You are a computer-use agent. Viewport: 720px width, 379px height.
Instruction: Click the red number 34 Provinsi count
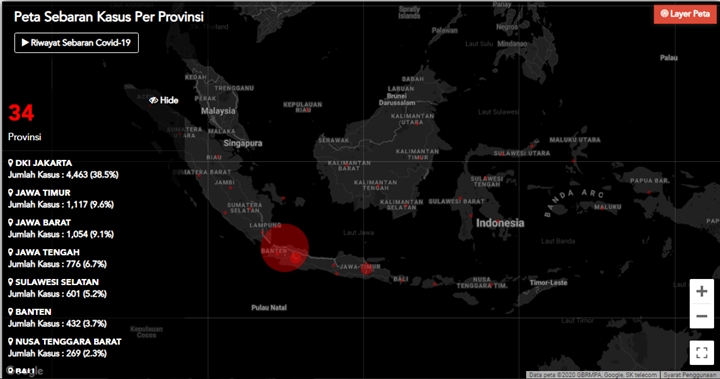pos(21,113)
